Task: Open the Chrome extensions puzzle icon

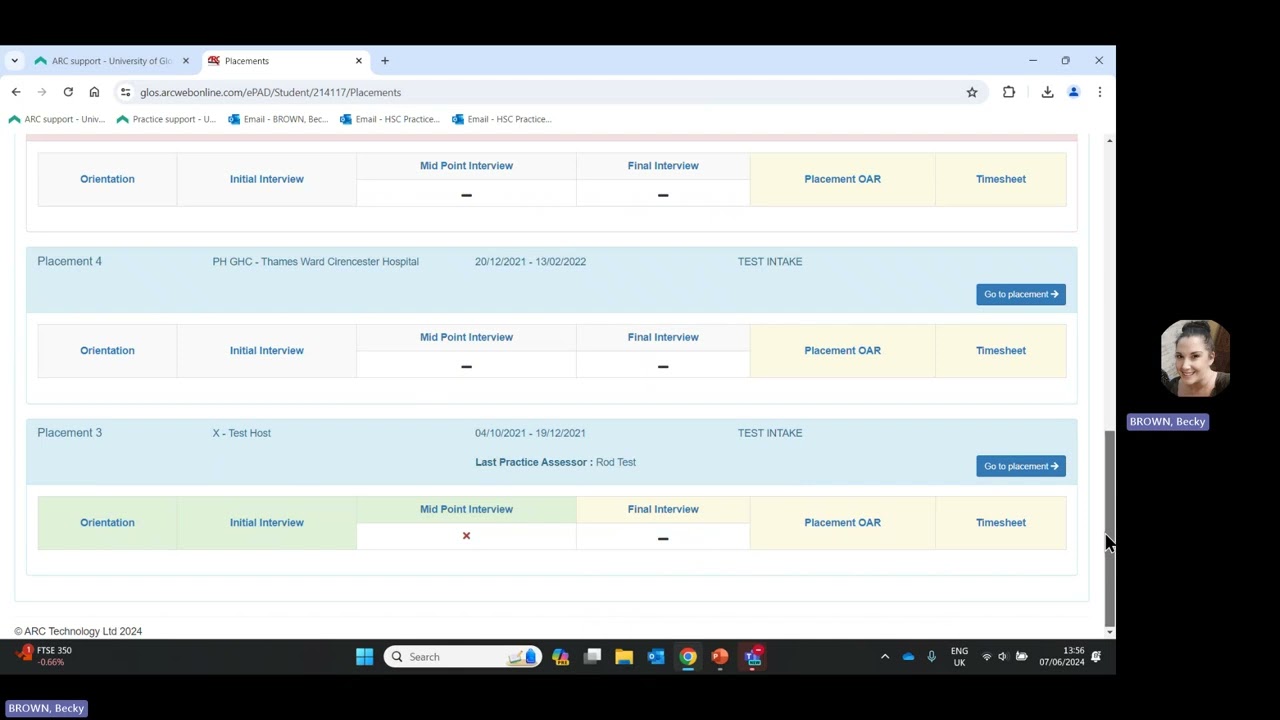Action: pos(1009,92)
